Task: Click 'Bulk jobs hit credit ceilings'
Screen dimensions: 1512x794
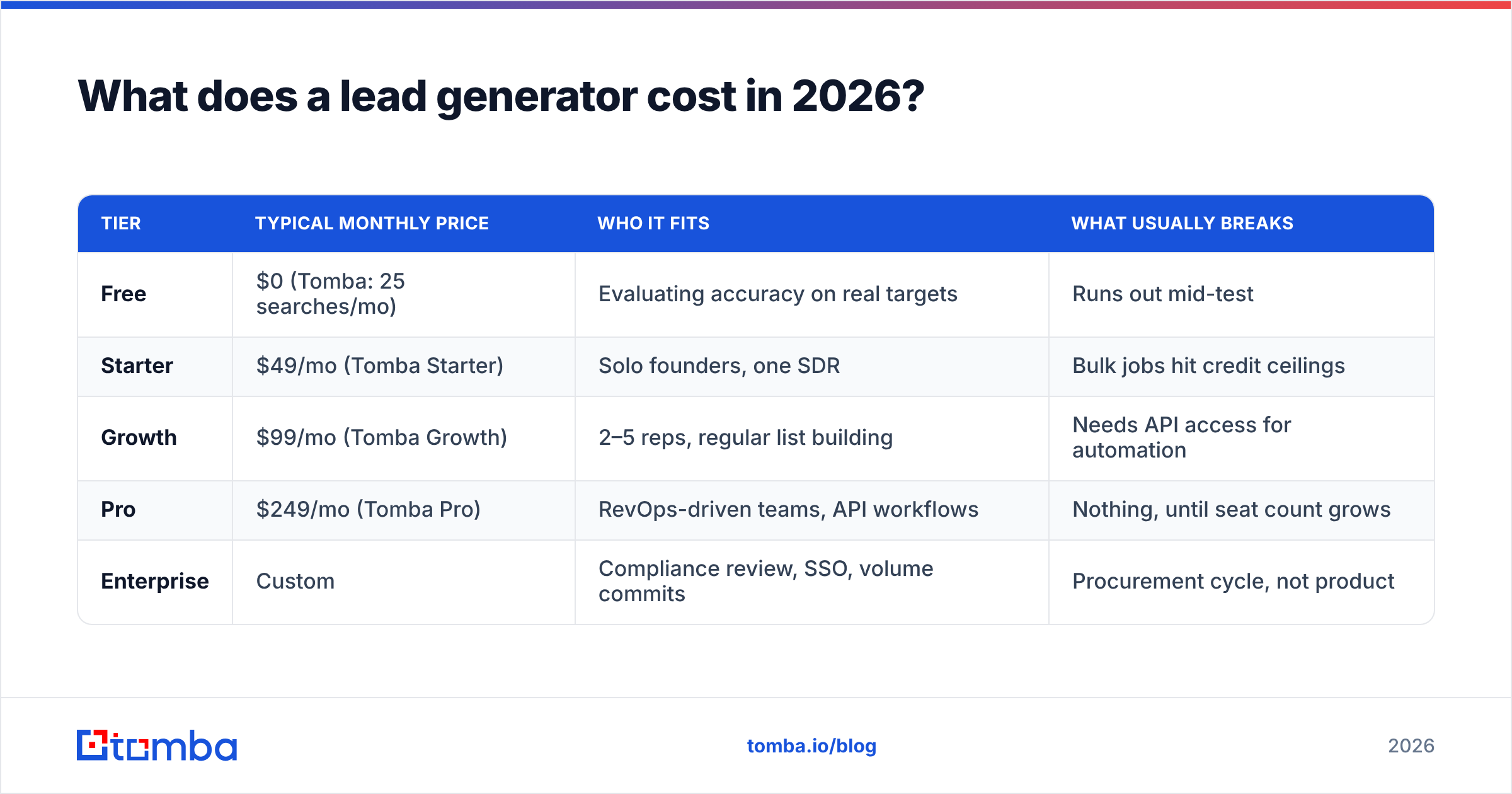Action: coord(1208,366)
